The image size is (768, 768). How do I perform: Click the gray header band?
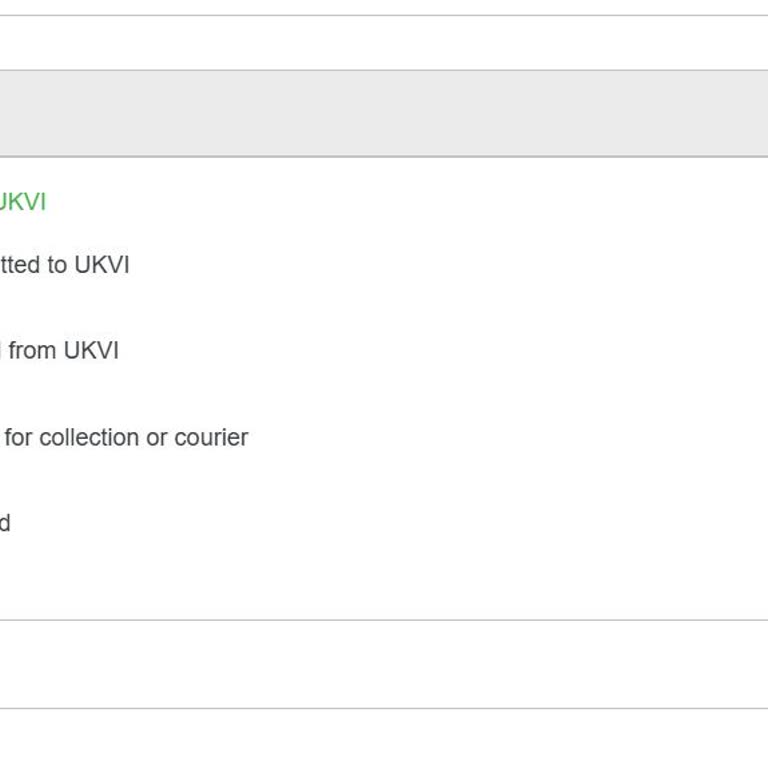coord(384,113)
